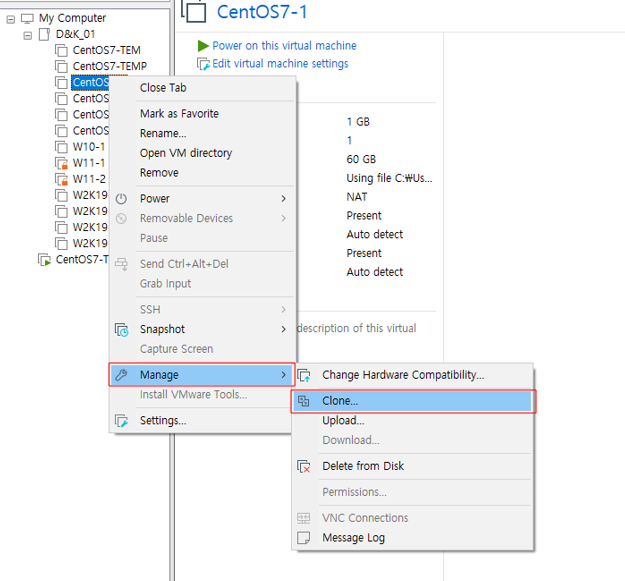625x581 pixels.
Task: Click the 1 GB memory value
Action: pyautogui.click(x=358, y=122)
